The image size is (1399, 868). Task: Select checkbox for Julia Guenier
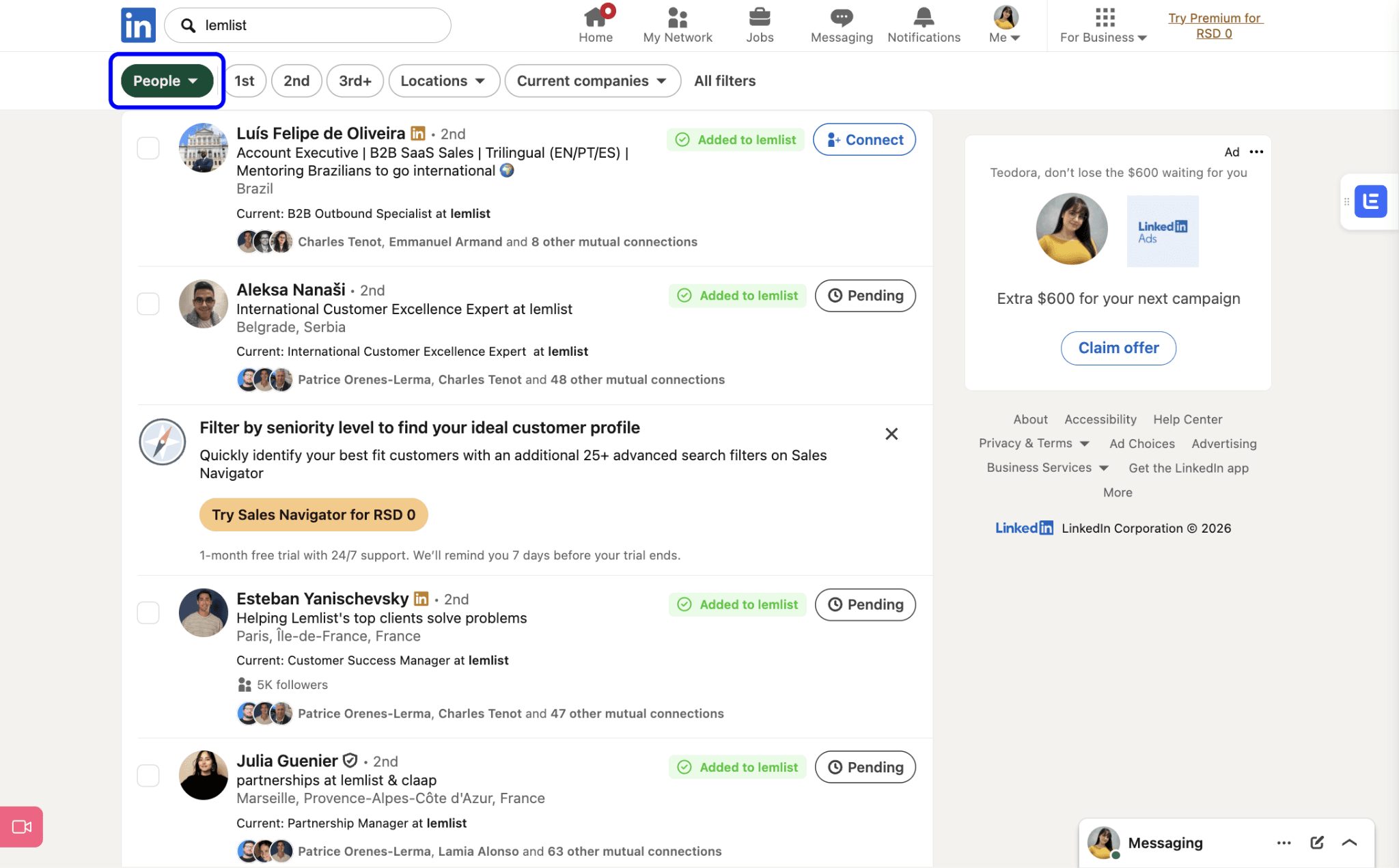(148, 775)
